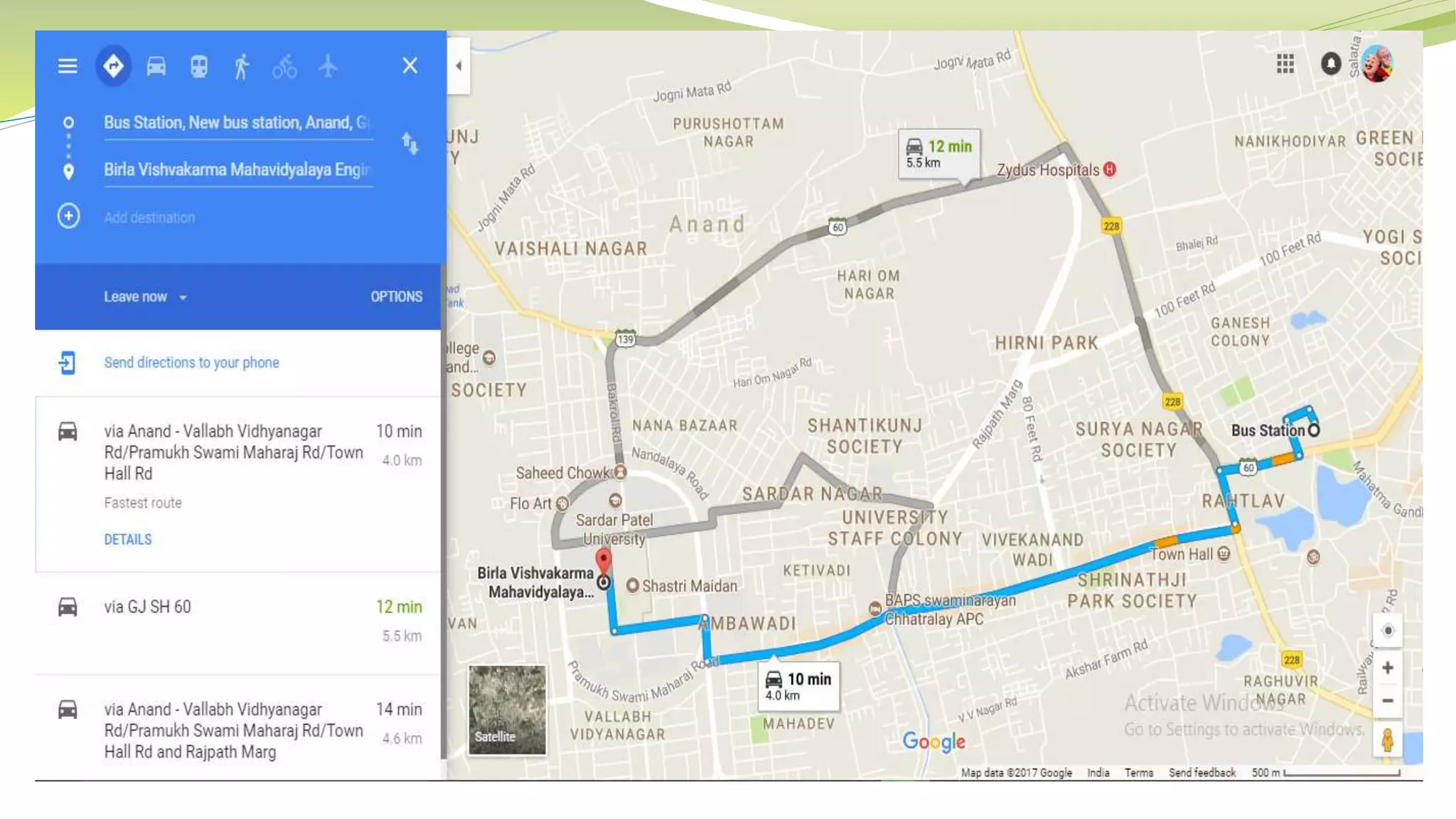This screenshot has width=1456, height=819.
Task: Zoom in on the map
Action: [1387, 668]
